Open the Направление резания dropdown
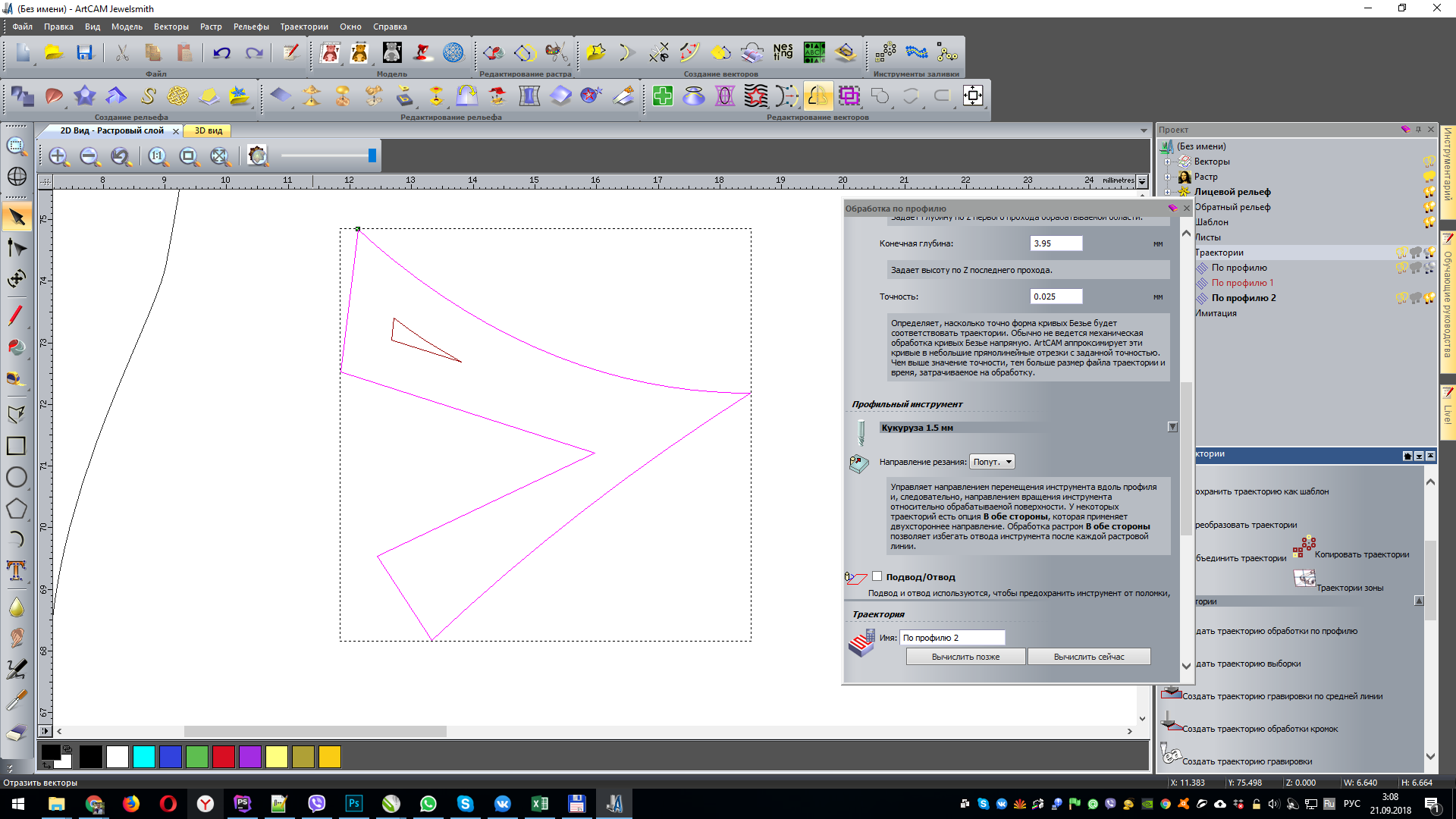This screenshot has width=1456, height=819. point(992,462)
